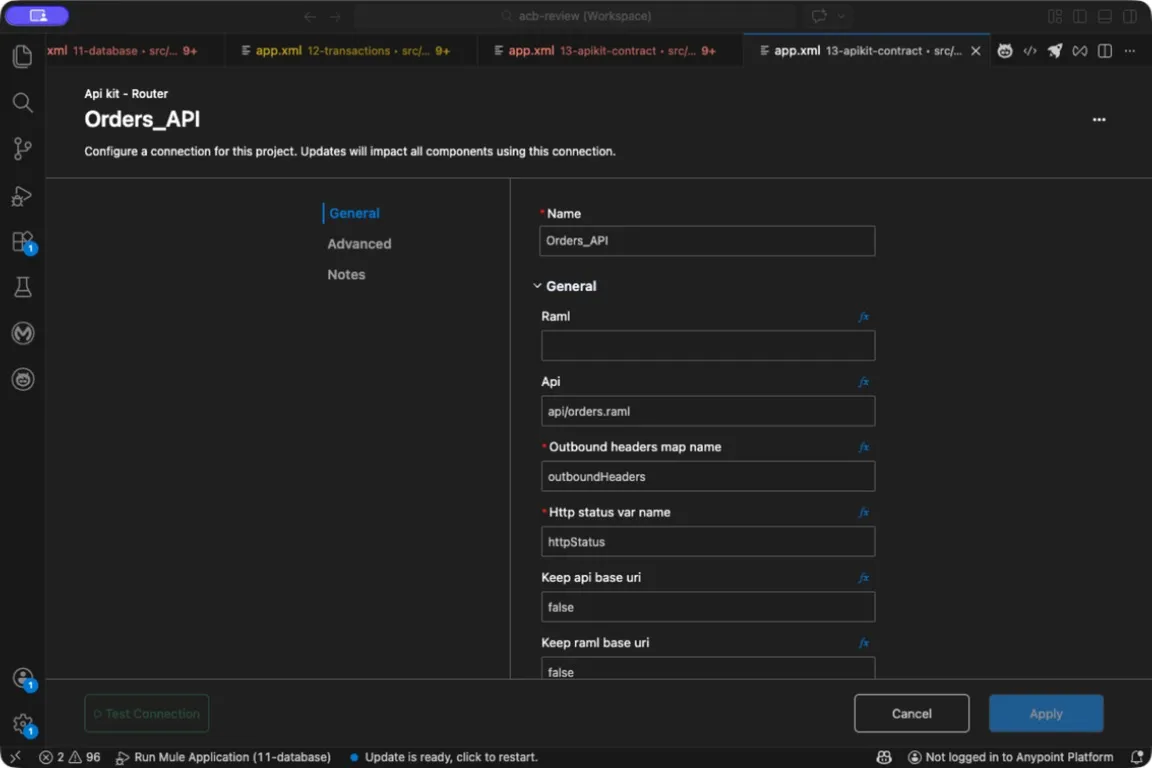Click the Cancel button
This screenshot has height=768, width=1152.
point(911,714)
